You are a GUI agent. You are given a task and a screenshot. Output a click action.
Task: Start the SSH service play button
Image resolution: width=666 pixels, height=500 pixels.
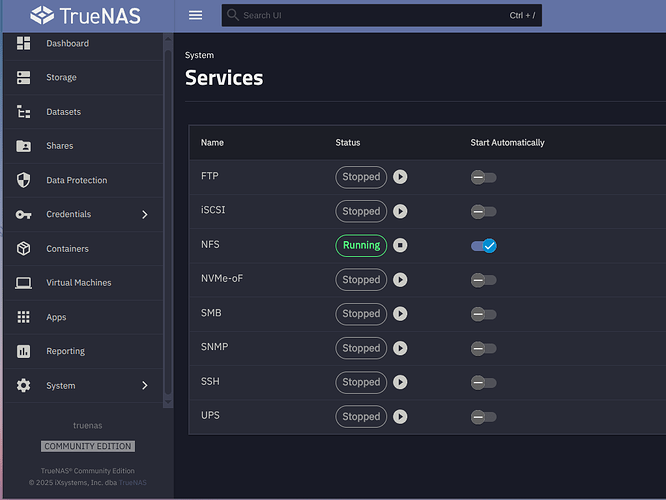pos(400,382)
